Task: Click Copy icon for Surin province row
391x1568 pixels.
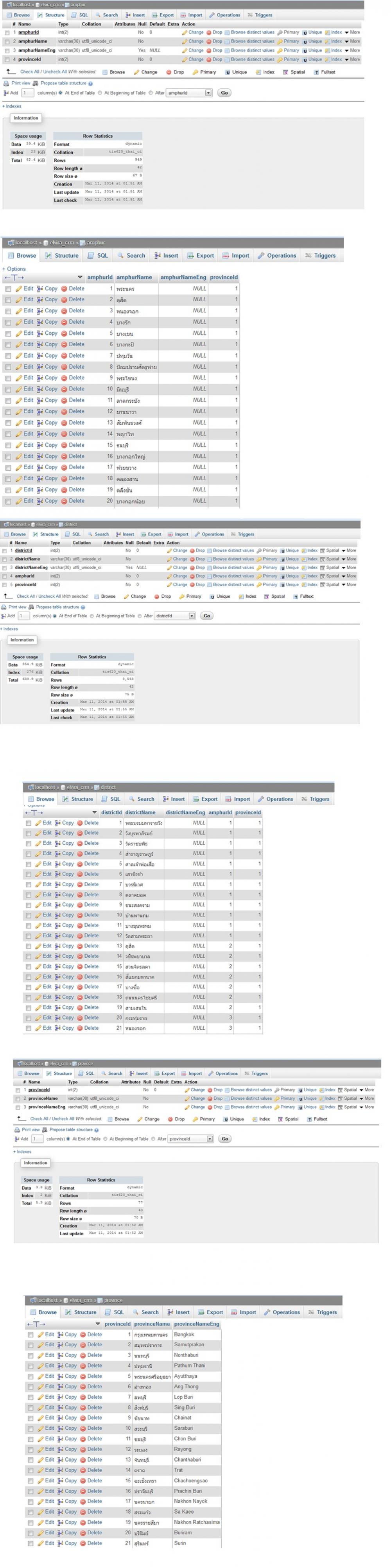Action: [61, 1544]
